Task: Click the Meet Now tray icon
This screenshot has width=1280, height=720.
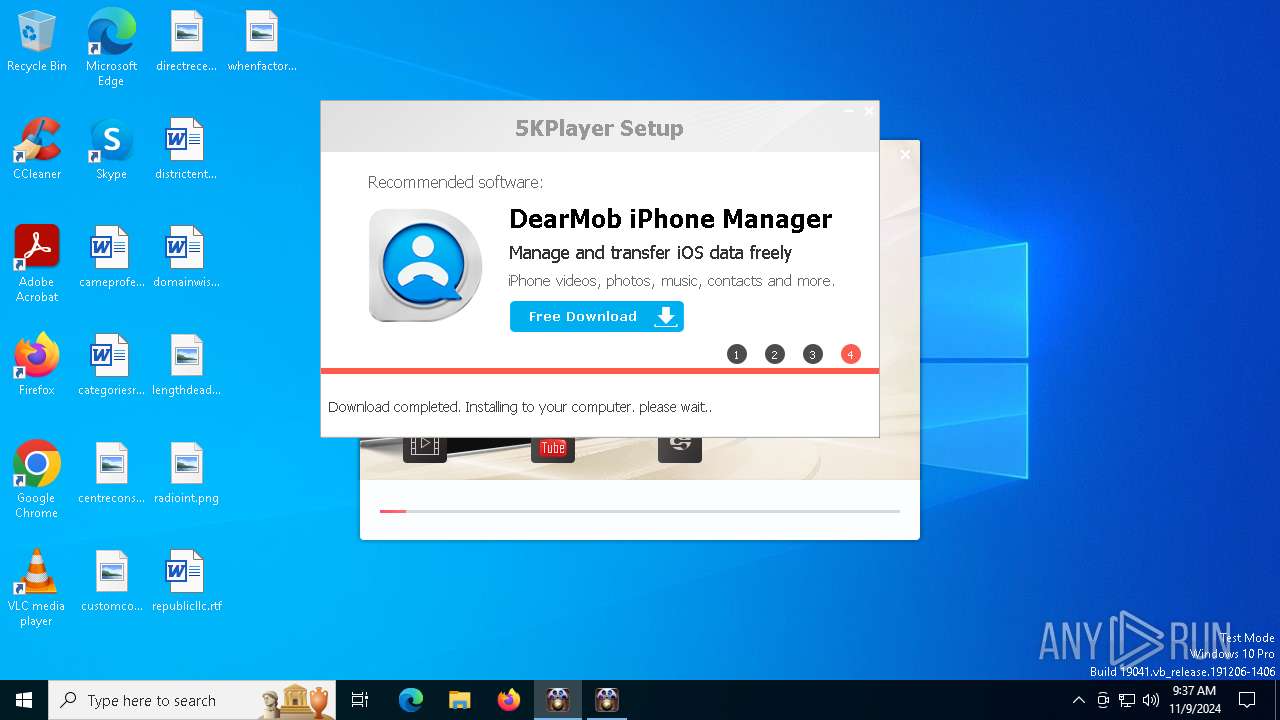Action: coord(1103,700)
